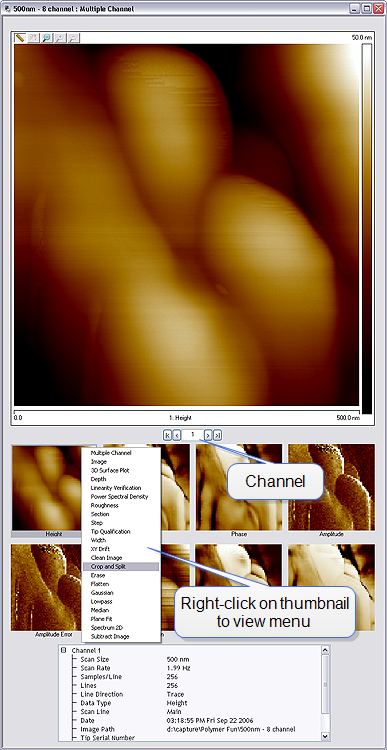
Task: Click the magnifier zoom tool icon
Action: pyautogui.click(x=46, y=38)
